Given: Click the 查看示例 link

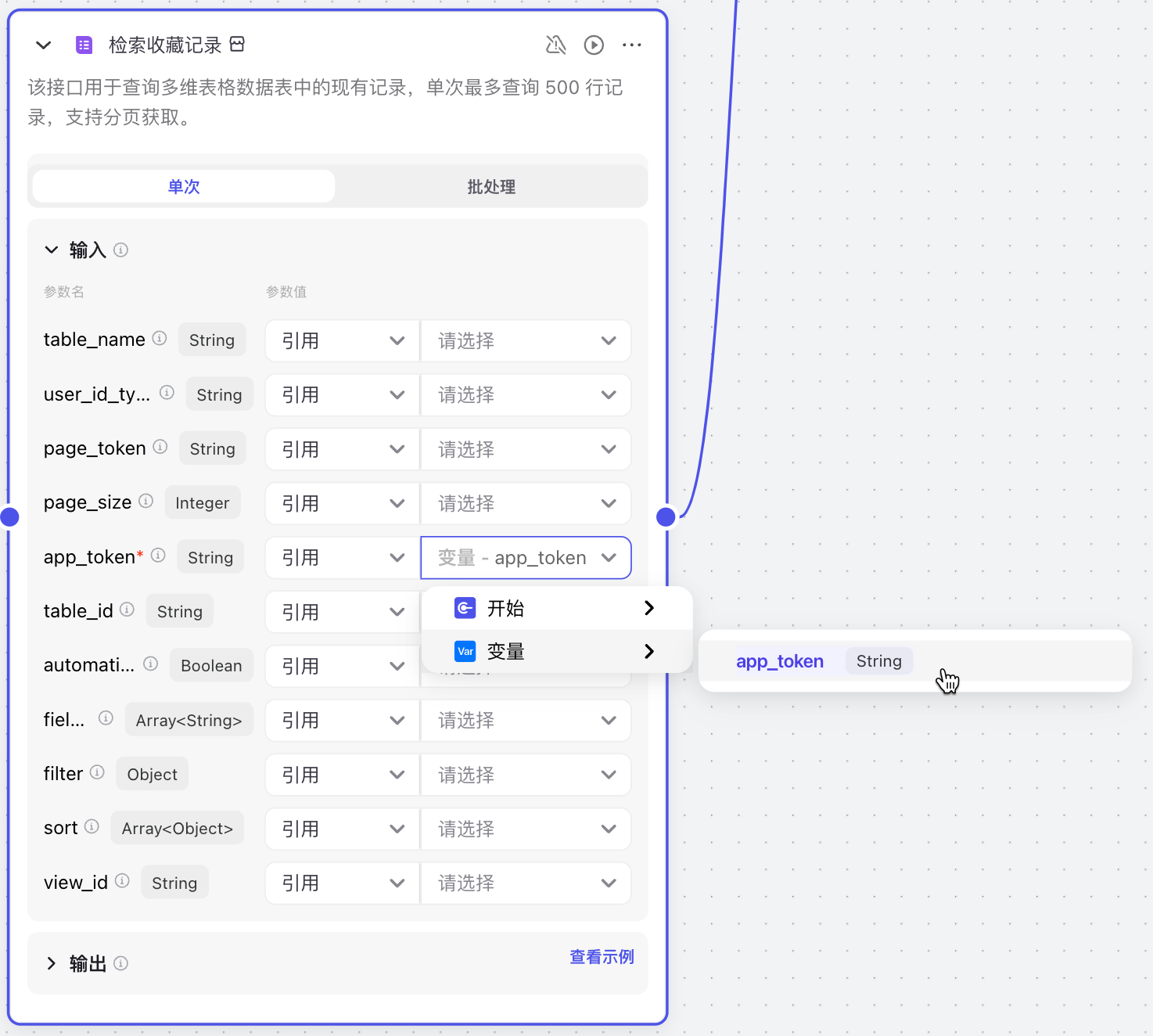Looking at the screenshot, I should point(601,957).
